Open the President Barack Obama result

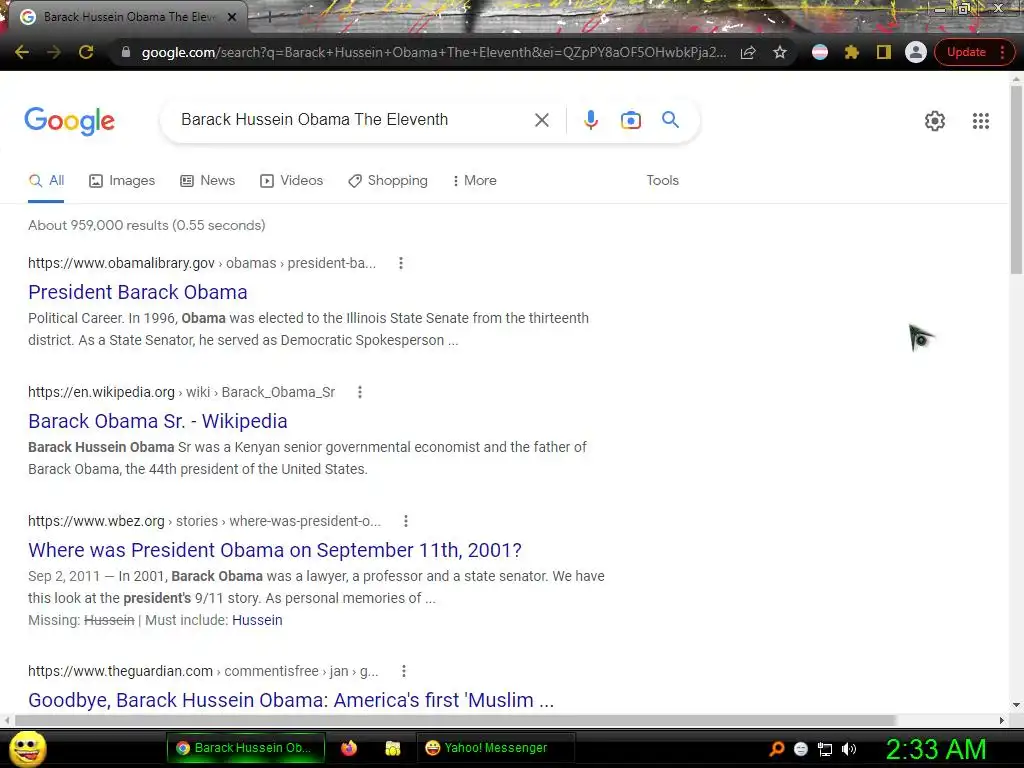(138, 292)
